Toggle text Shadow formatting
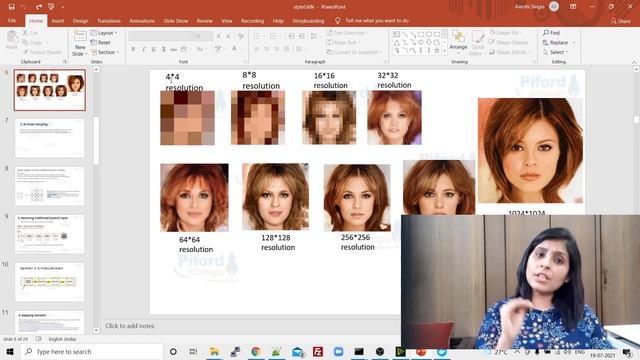The height and width of the screenshot is (360, 640). tap(164, 49)
